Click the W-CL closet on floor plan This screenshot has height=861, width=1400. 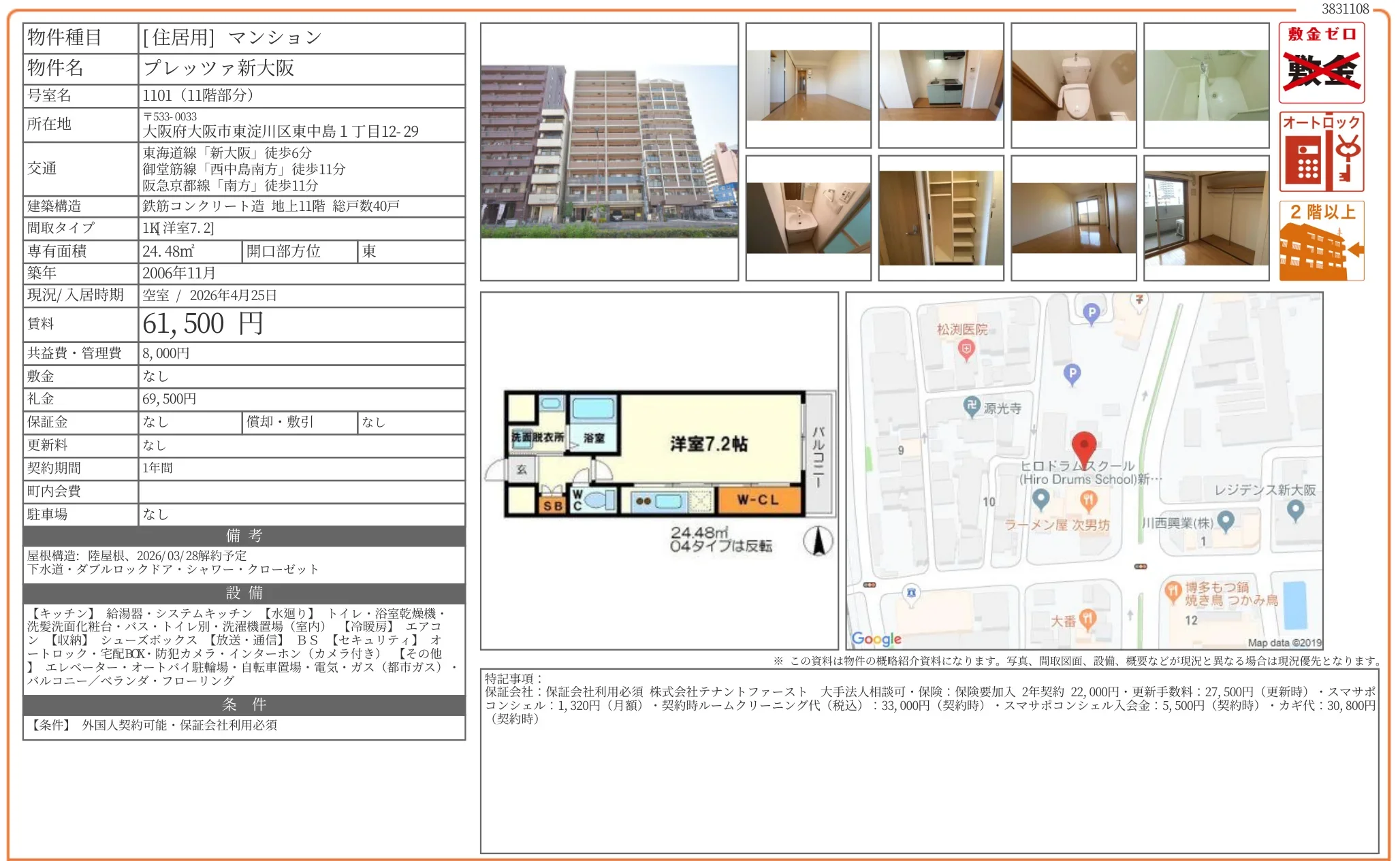coord(758,500)
